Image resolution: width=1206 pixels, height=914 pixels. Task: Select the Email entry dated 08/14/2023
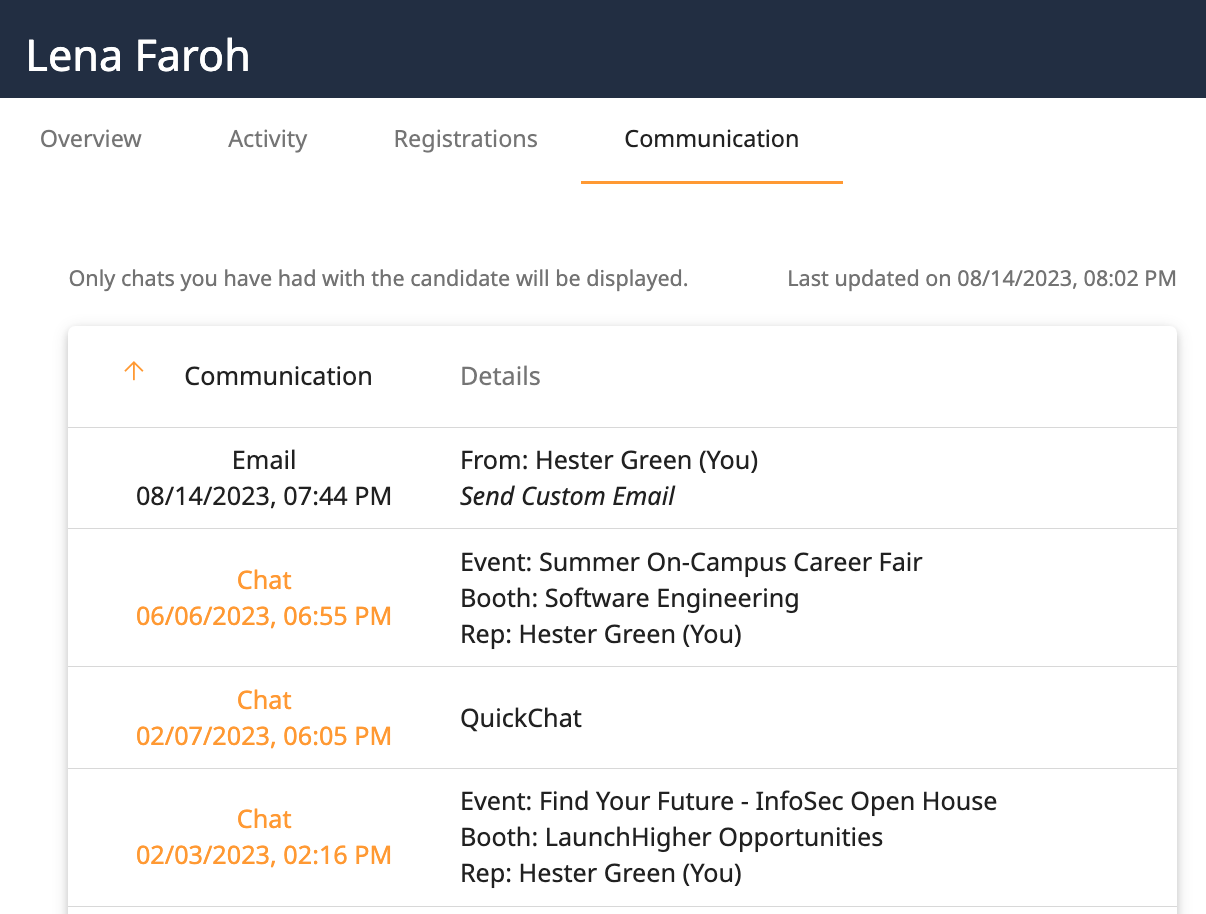pos(264,478)
